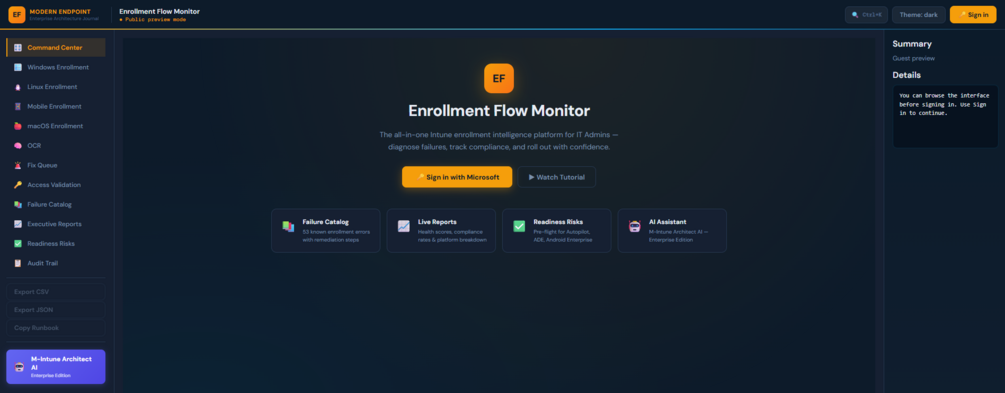1005x393 pixels.
Task: Click the Summary heading in right panel
Action: click(912, 44)
